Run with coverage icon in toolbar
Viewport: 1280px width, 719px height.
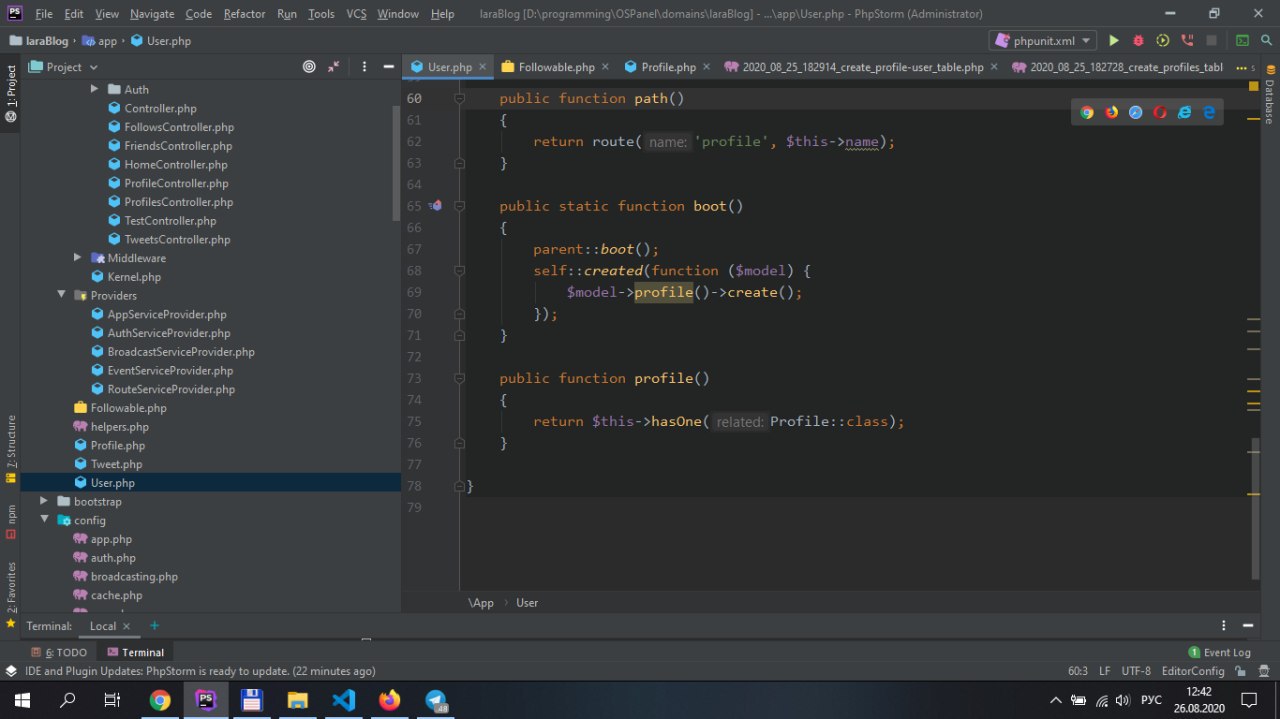tap(1162, 41)
